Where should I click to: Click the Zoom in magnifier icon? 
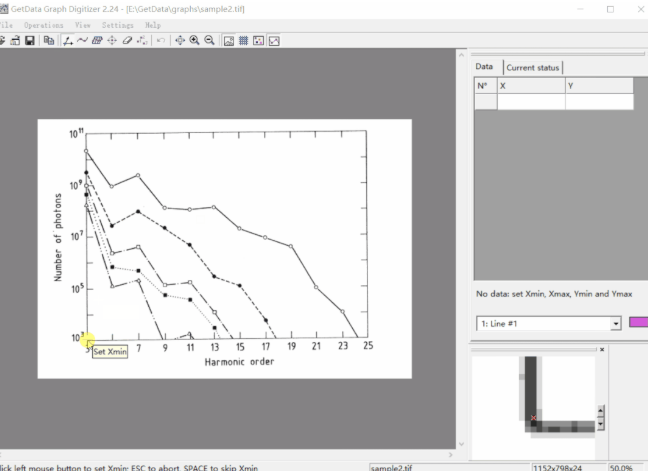[x=194, y=41]
